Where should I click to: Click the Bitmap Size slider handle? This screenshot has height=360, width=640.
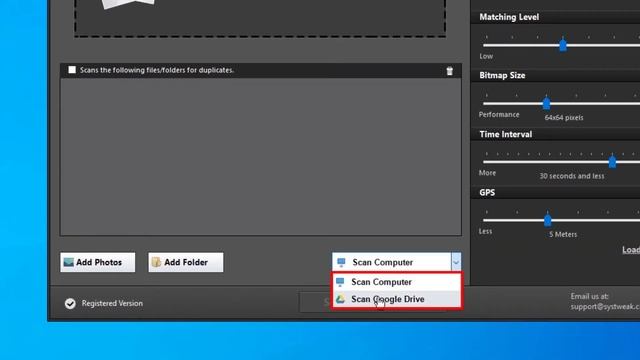pos(547,103)
